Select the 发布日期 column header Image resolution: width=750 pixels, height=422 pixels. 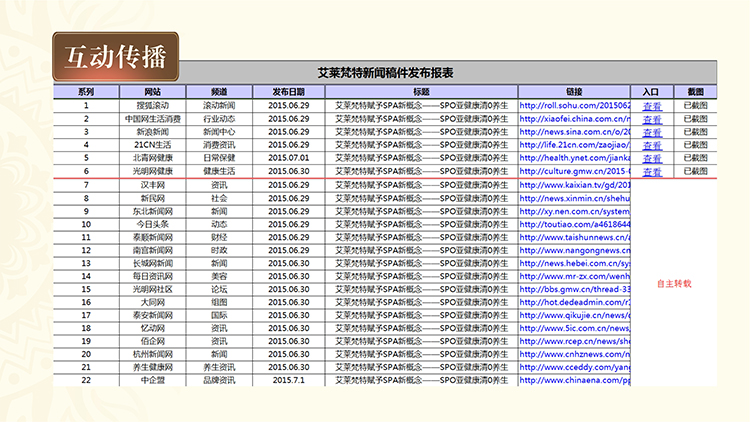click(290, 92)
